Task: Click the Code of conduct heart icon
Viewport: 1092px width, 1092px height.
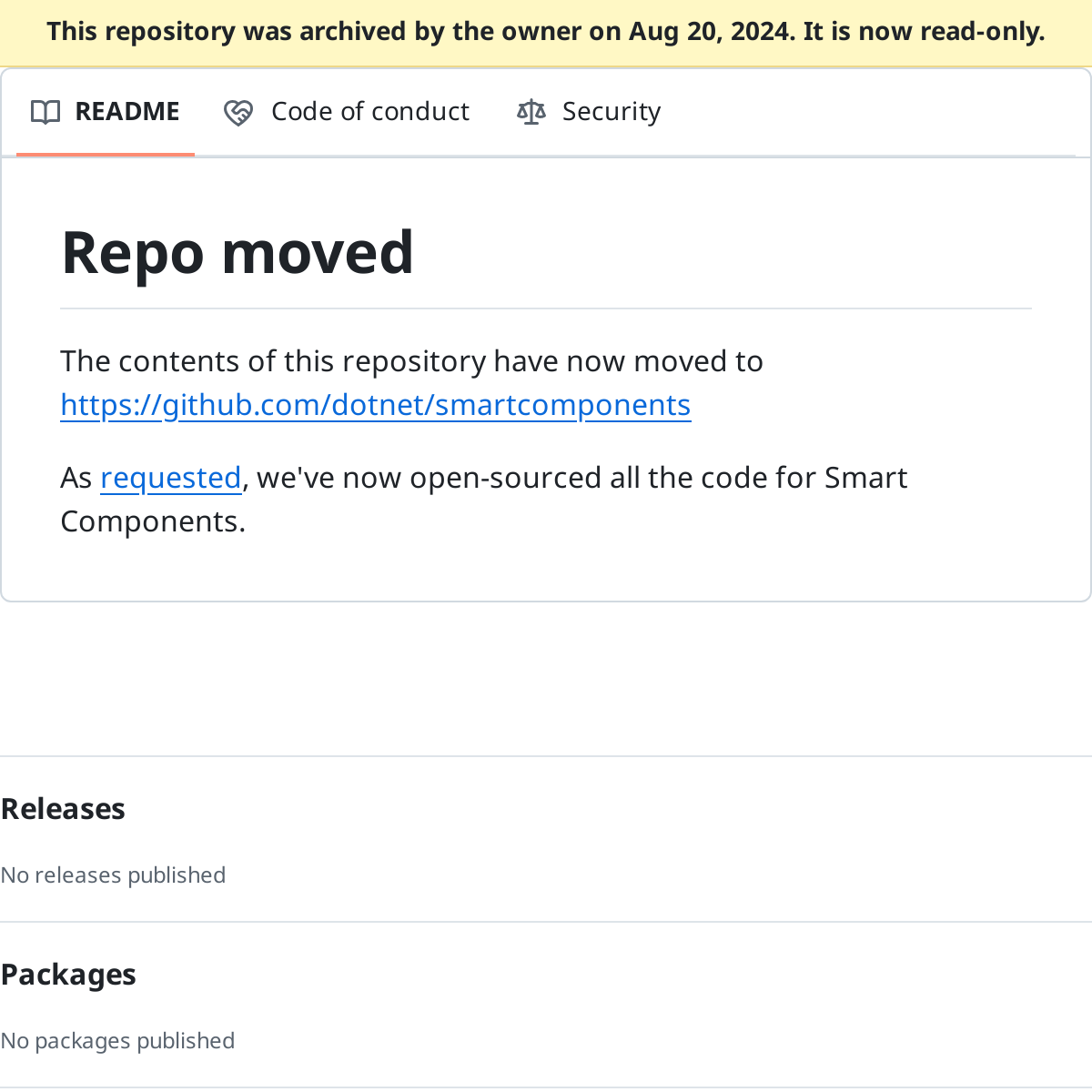Action: pyautogui.click(x=237, y=111)
